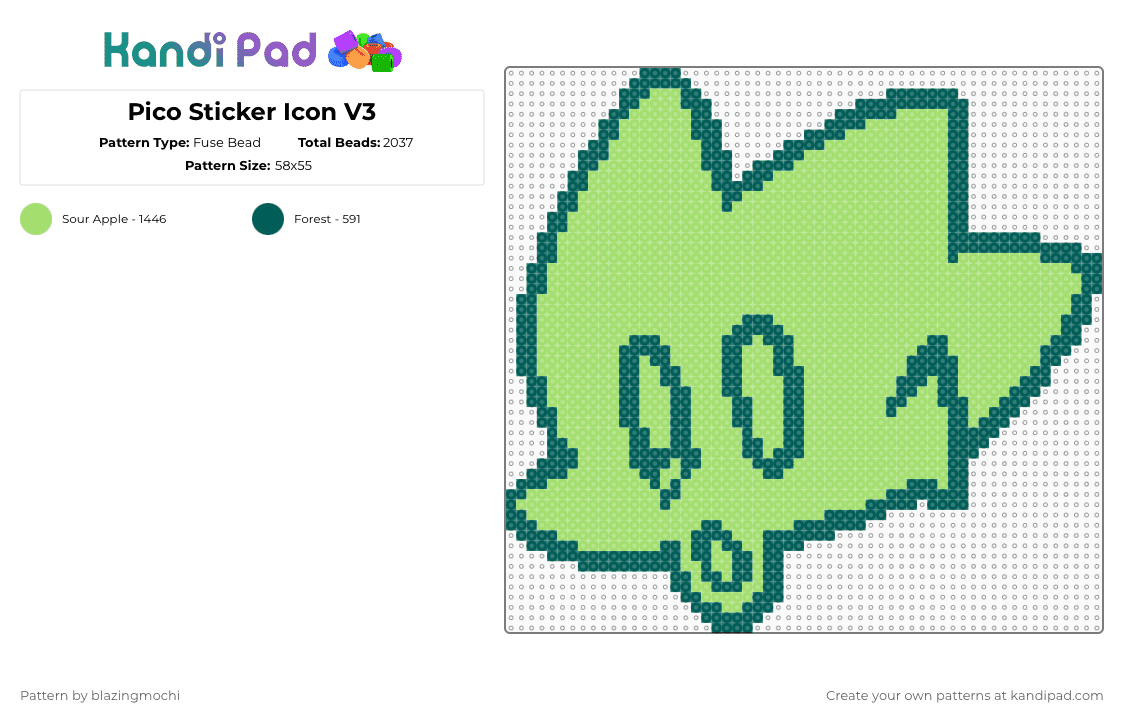Click the 'Pattern Size: 58x55' text

(x=248, y=166)
